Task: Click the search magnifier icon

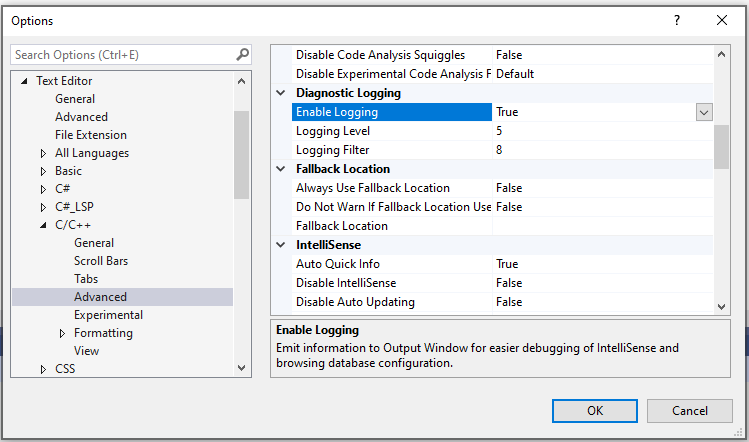Action: click(242, 55)
